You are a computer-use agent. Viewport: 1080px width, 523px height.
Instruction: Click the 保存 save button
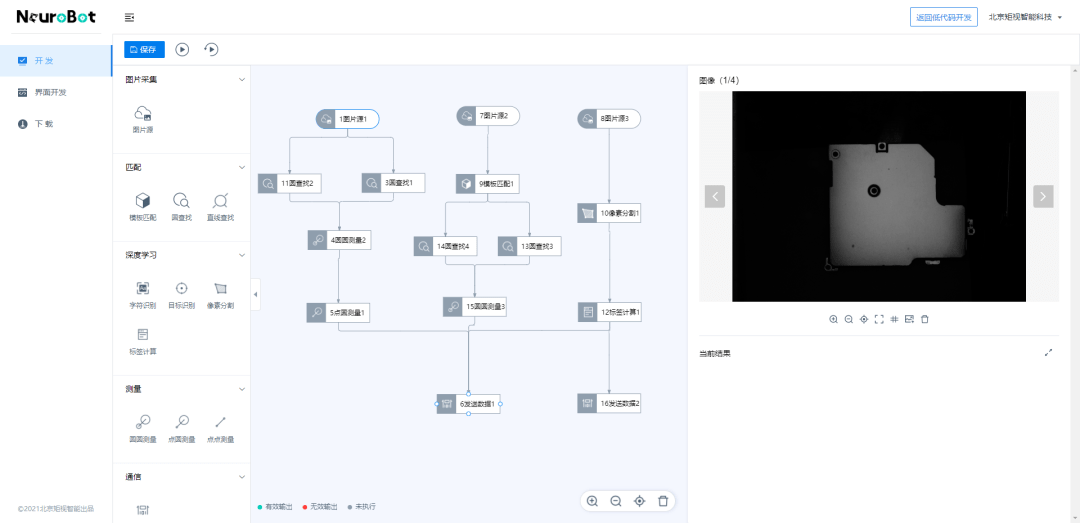tap(144, 49)
